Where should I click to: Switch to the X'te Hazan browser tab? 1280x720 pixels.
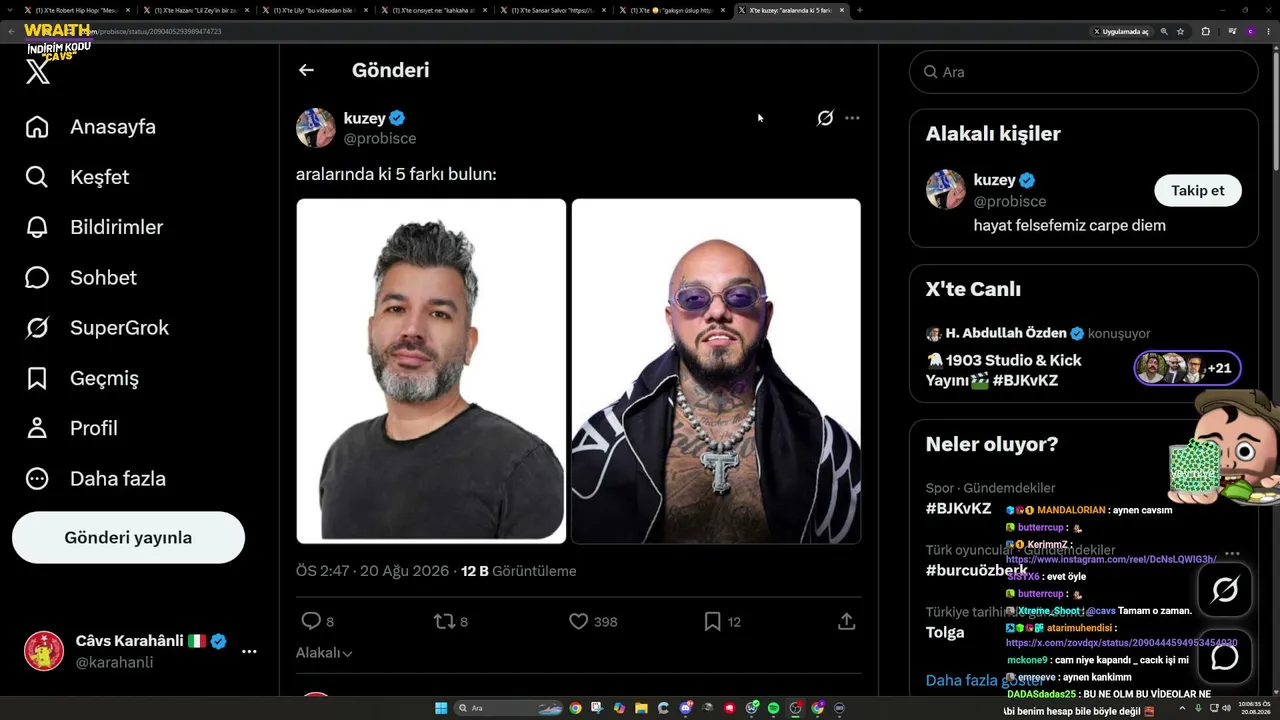197,10
